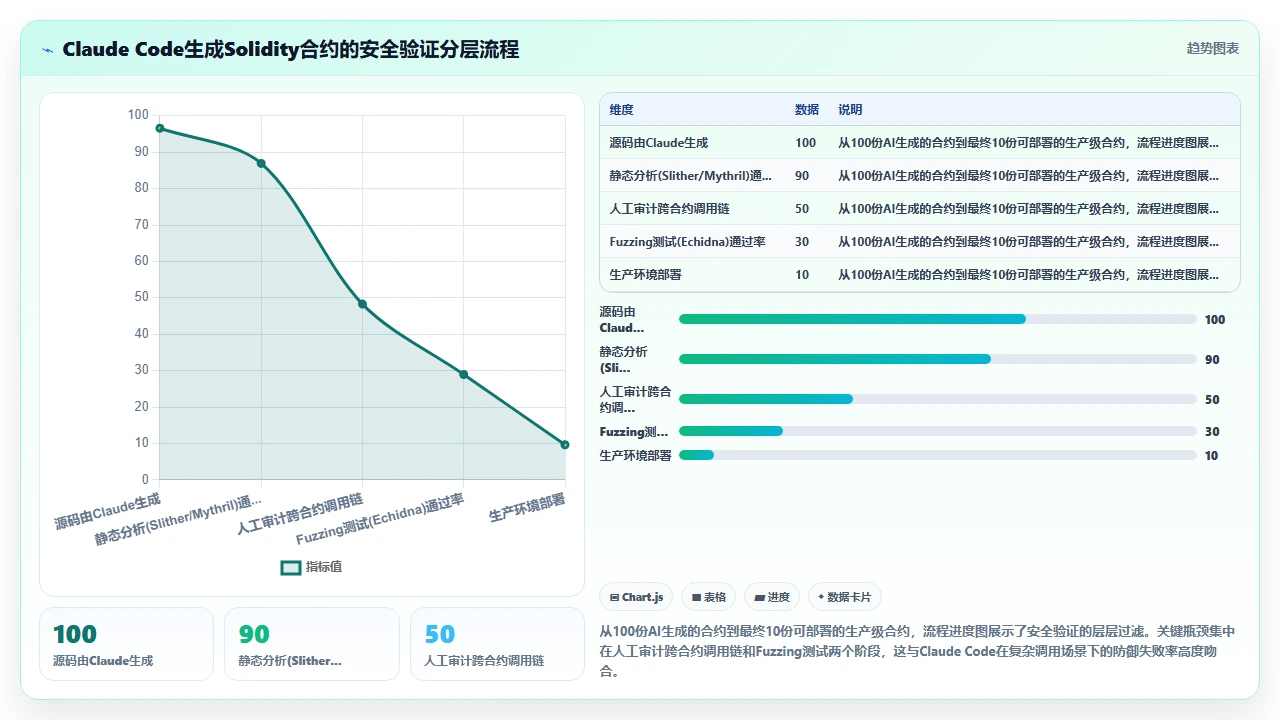The image size is (1280, 720).
Task: Click the 源码由Claud... progress bar
Action: [x=937, y=319]
